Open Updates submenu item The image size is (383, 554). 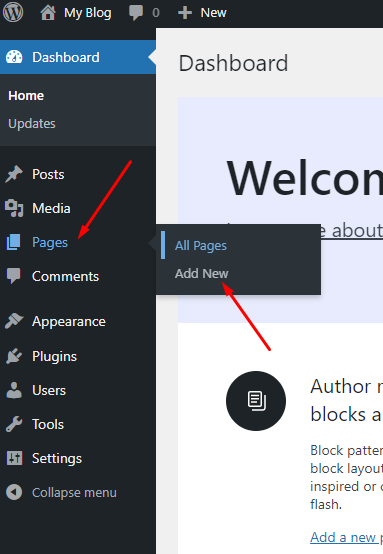32,124
